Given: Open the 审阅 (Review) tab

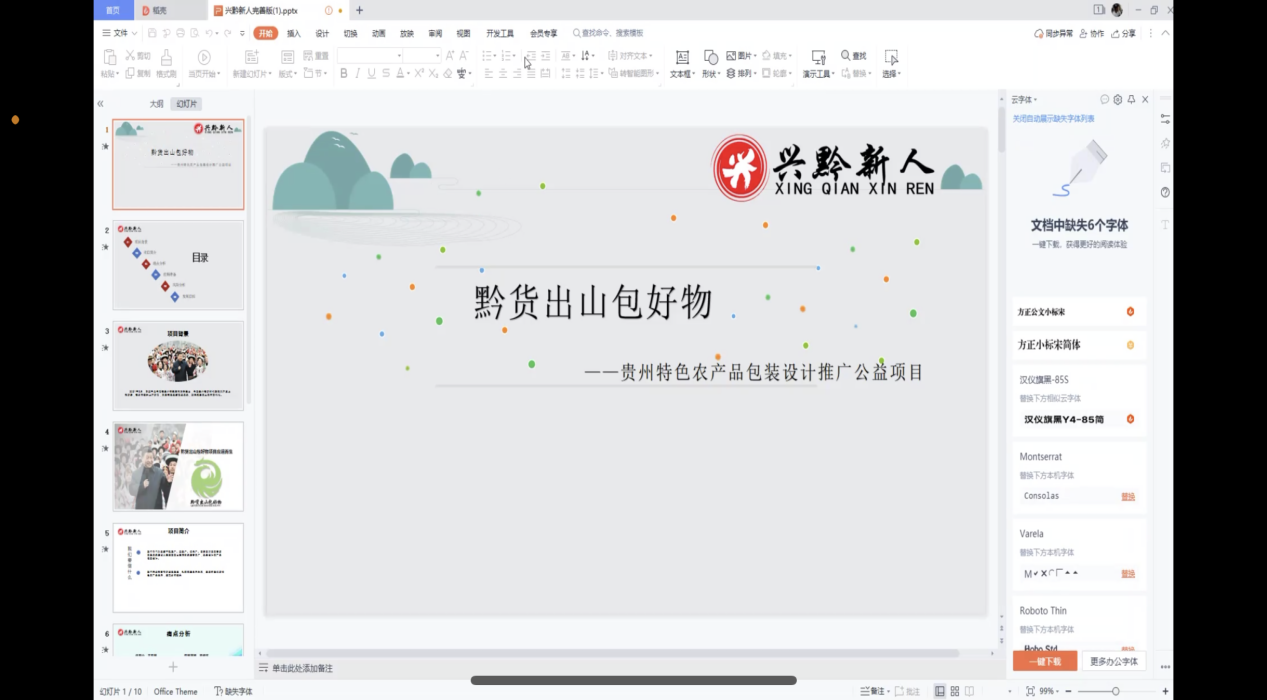Looking at the screenshot, I should pyautogui.click(x=435, y=34).
